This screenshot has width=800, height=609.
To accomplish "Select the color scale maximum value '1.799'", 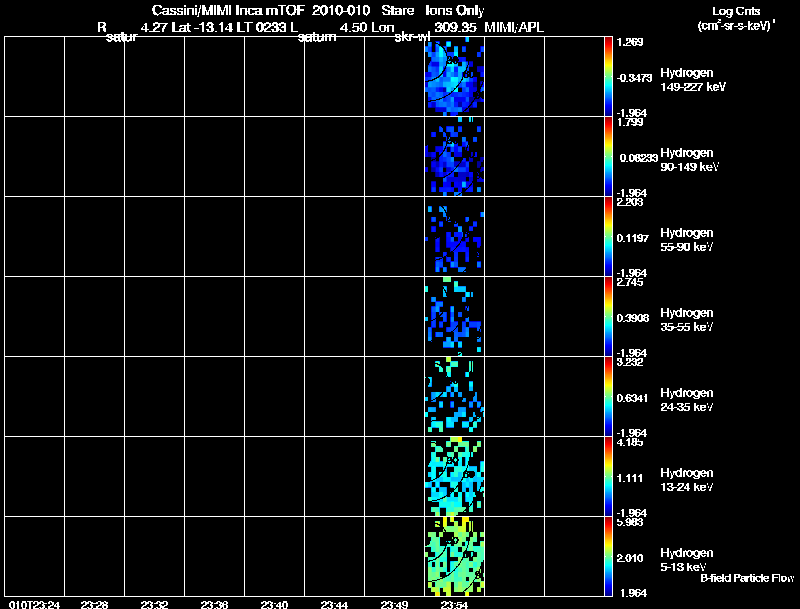I will click(x=630, y=122).
